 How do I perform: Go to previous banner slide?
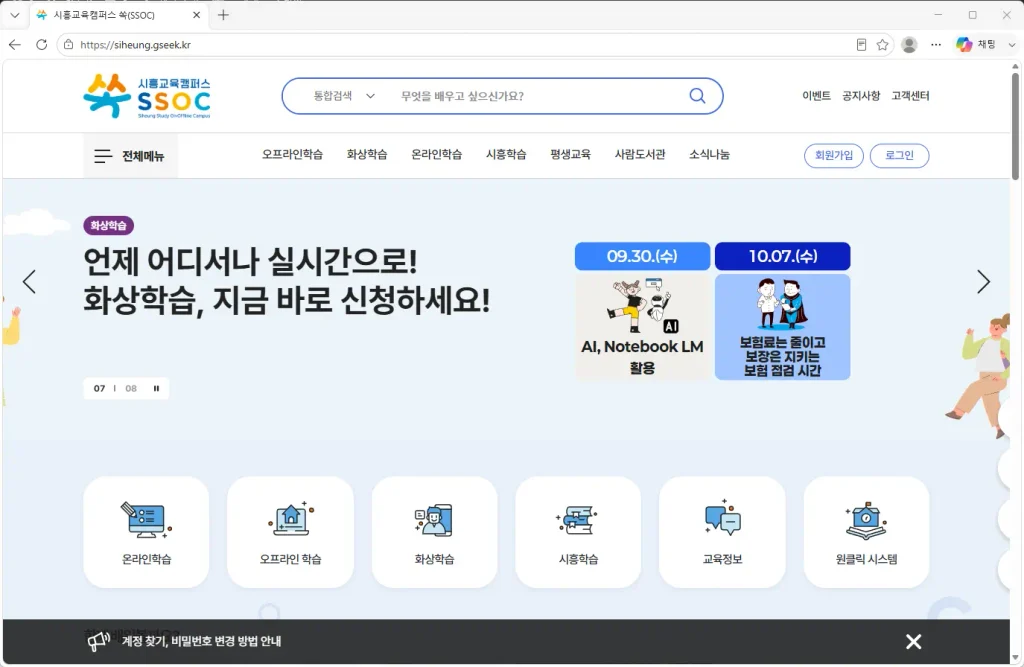[29, 282]
